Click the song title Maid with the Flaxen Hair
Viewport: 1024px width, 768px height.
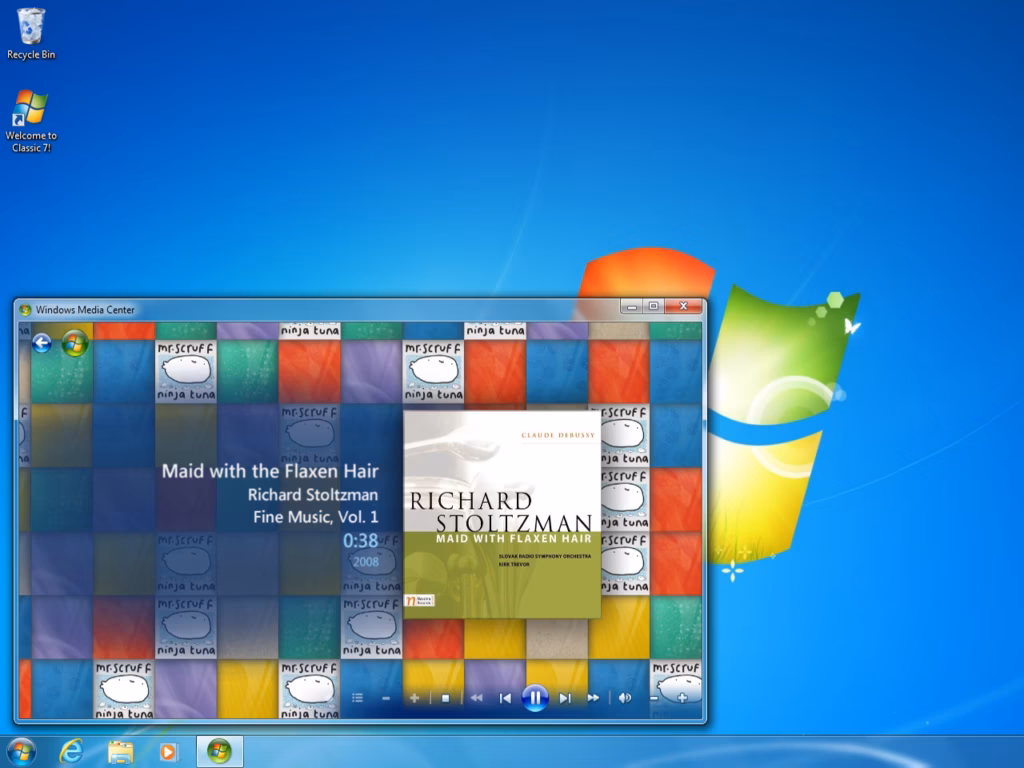pyautogui.click(x=270, y=471)
